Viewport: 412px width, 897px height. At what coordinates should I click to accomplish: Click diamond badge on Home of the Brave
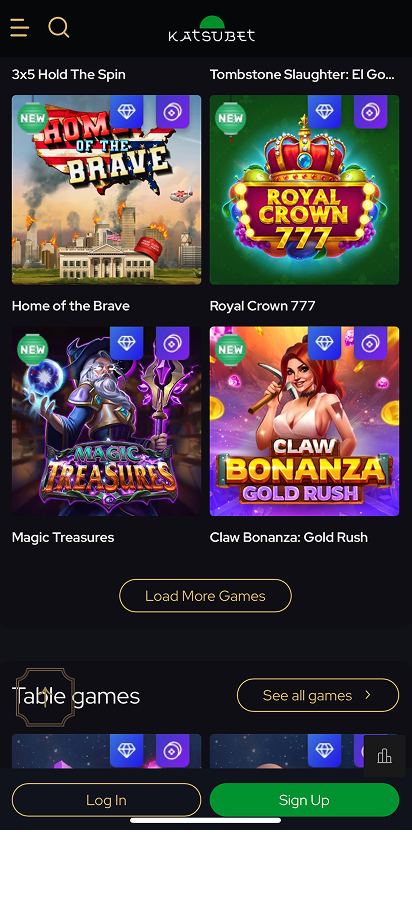click(x=126, y=111)
